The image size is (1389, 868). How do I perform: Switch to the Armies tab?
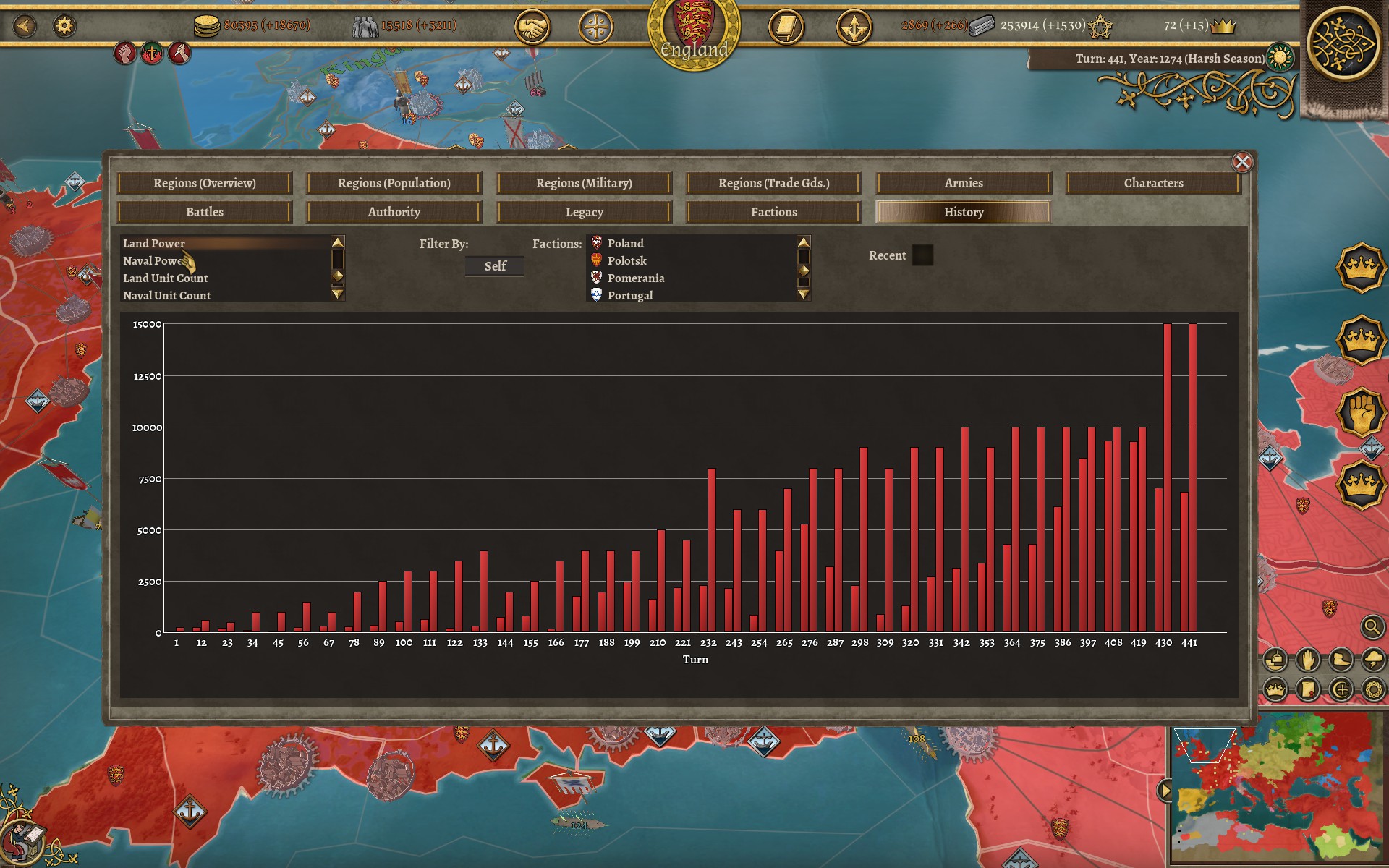click(964, 183)
